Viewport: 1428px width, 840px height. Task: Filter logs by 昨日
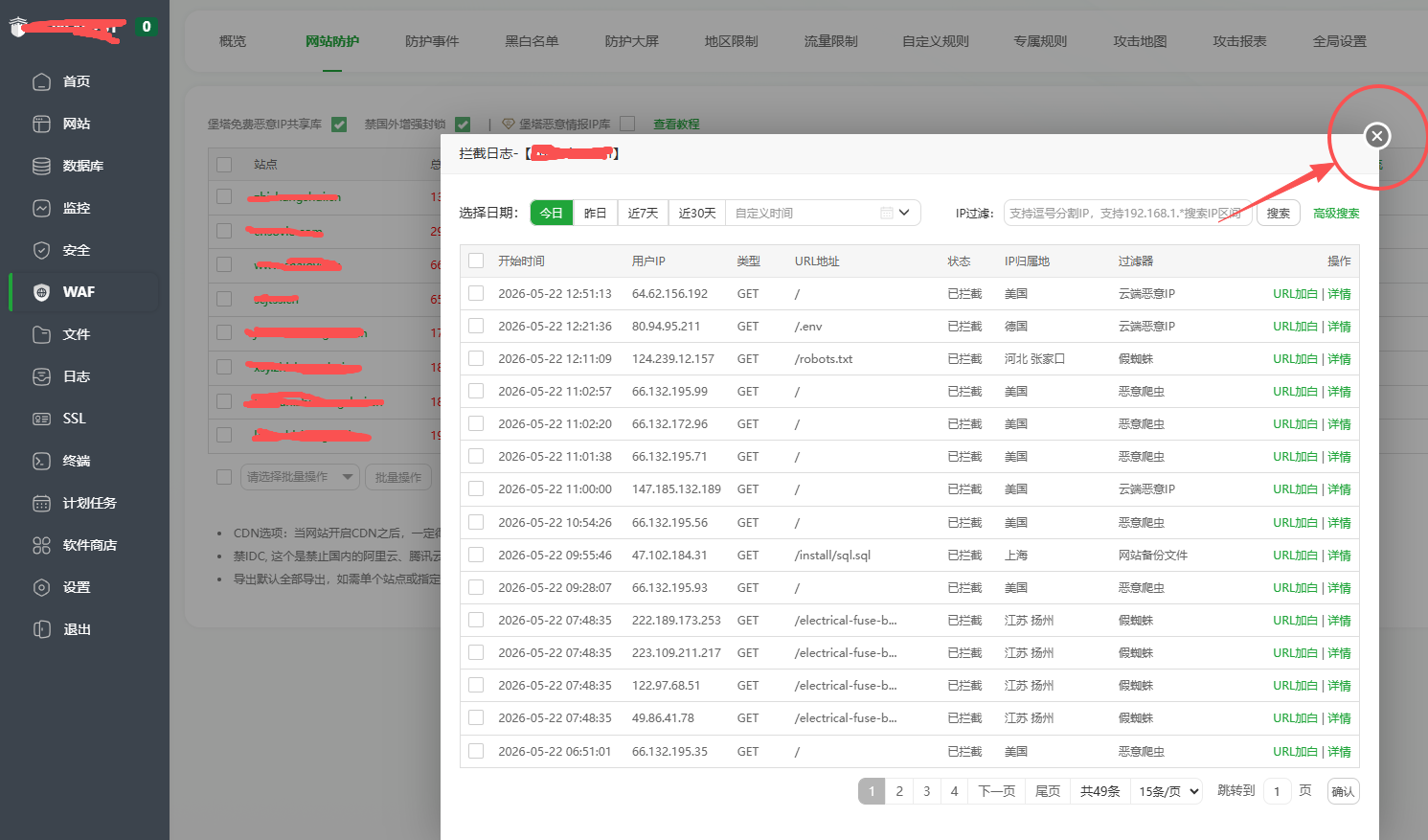(x=596, y=213)
